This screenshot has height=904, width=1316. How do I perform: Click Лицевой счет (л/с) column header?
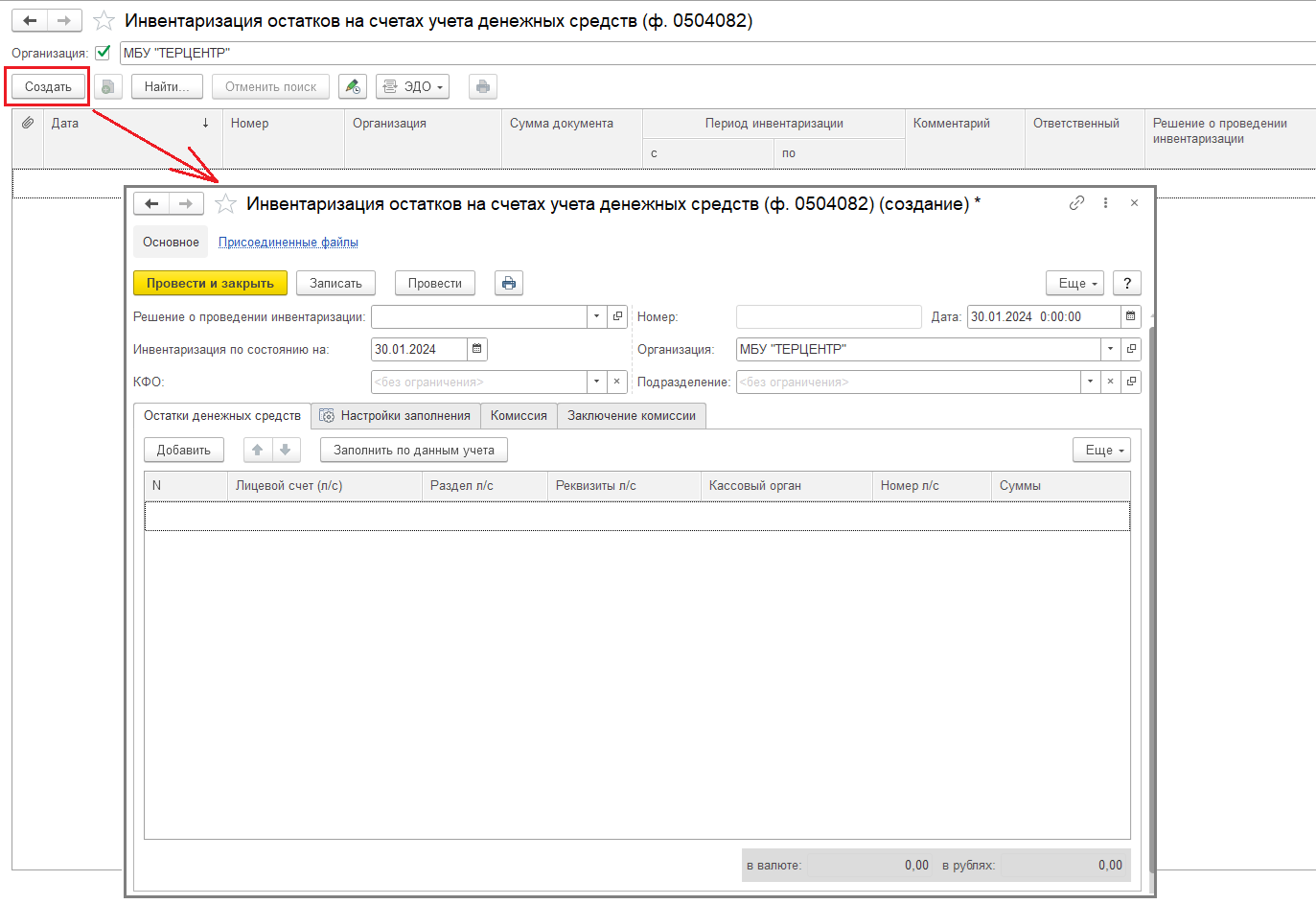(x=325, y=485)
